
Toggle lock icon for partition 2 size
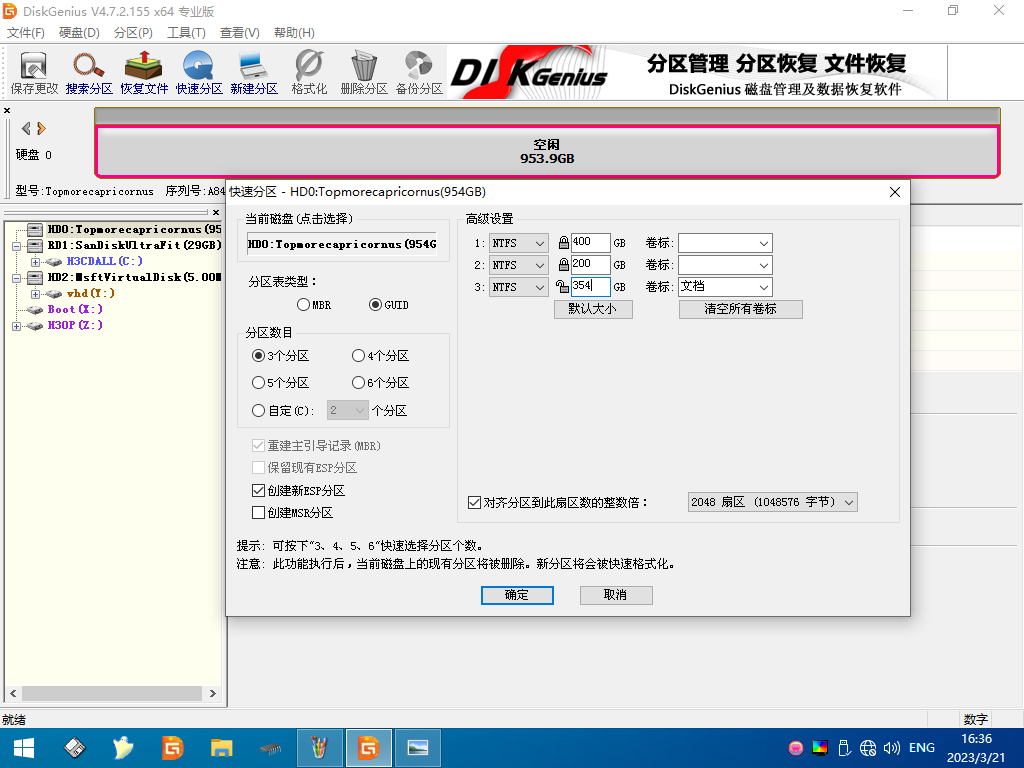coord(563,264)
